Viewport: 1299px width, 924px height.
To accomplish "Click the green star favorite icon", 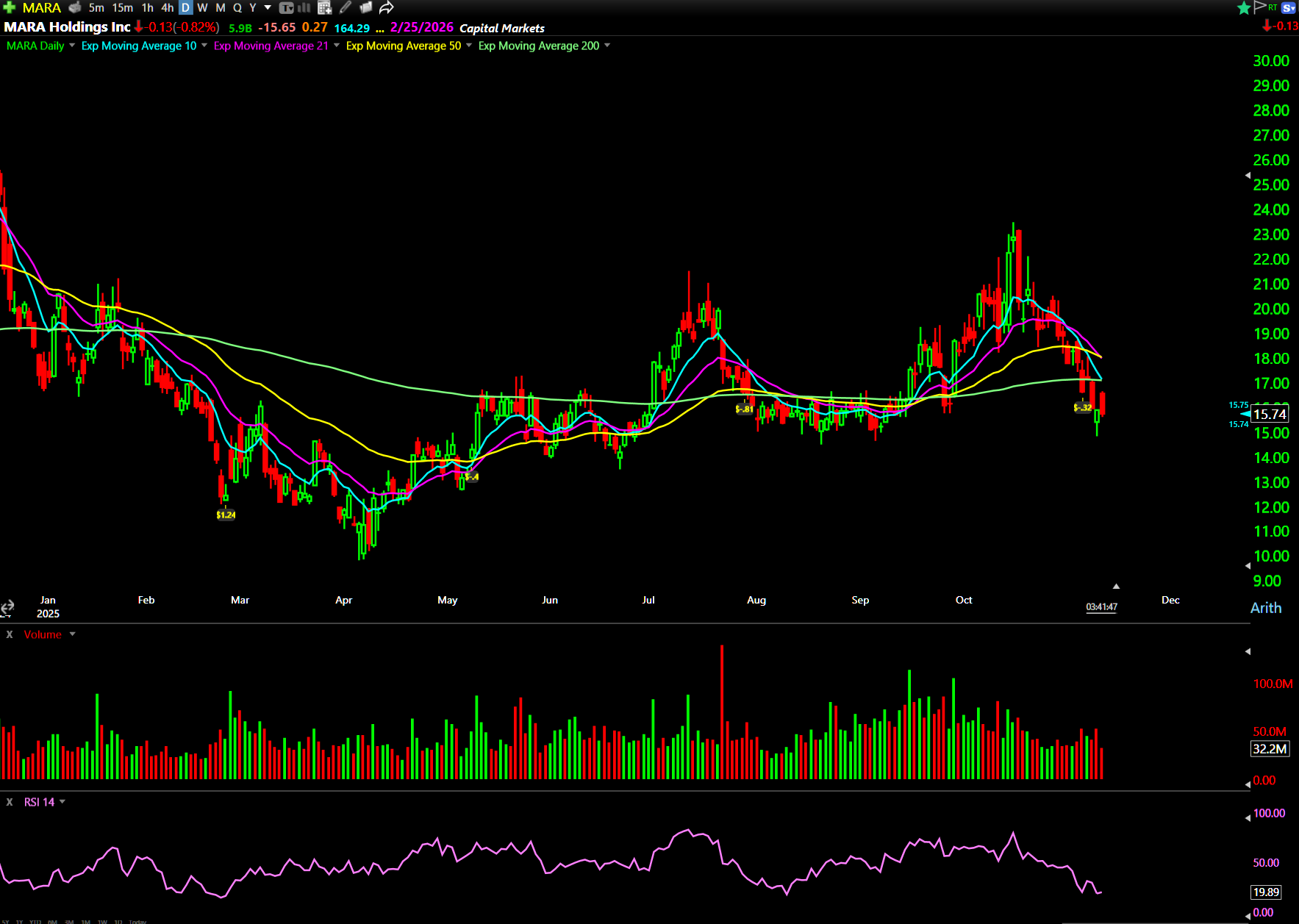I will coord(1243,8).
